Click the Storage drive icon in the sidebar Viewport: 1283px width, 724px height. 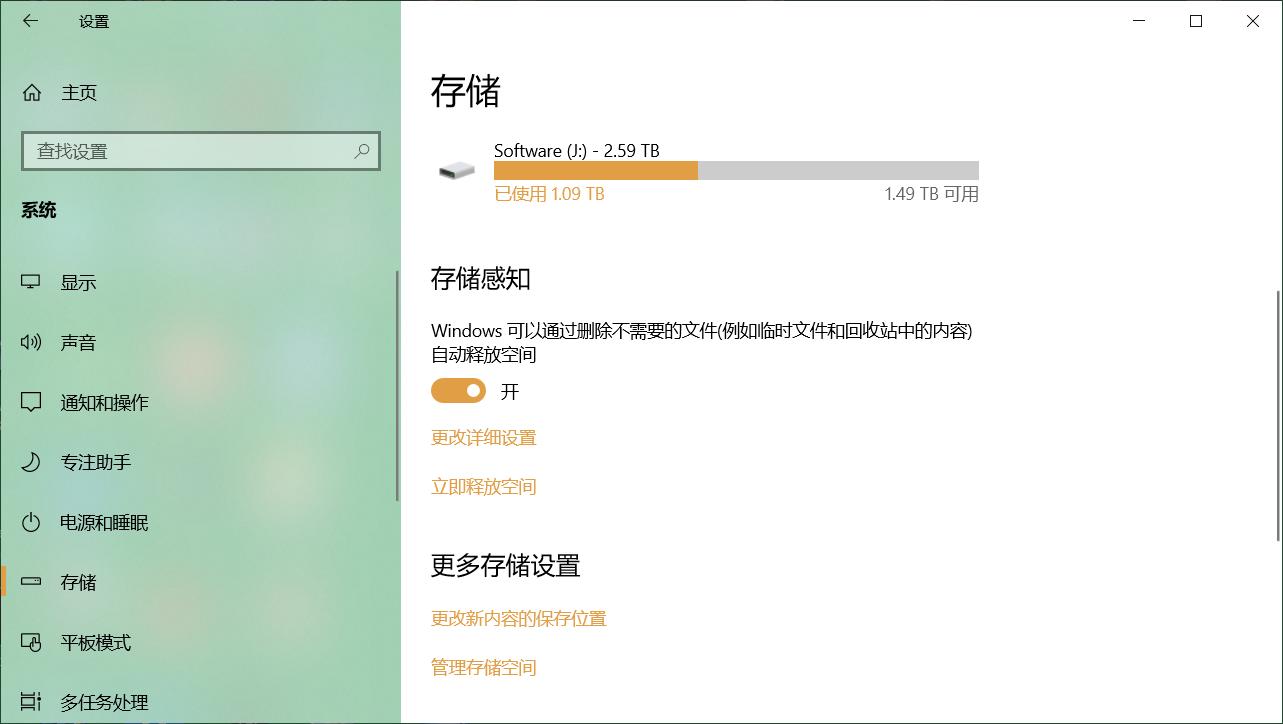pyautogui.click(x=31, y=582)
